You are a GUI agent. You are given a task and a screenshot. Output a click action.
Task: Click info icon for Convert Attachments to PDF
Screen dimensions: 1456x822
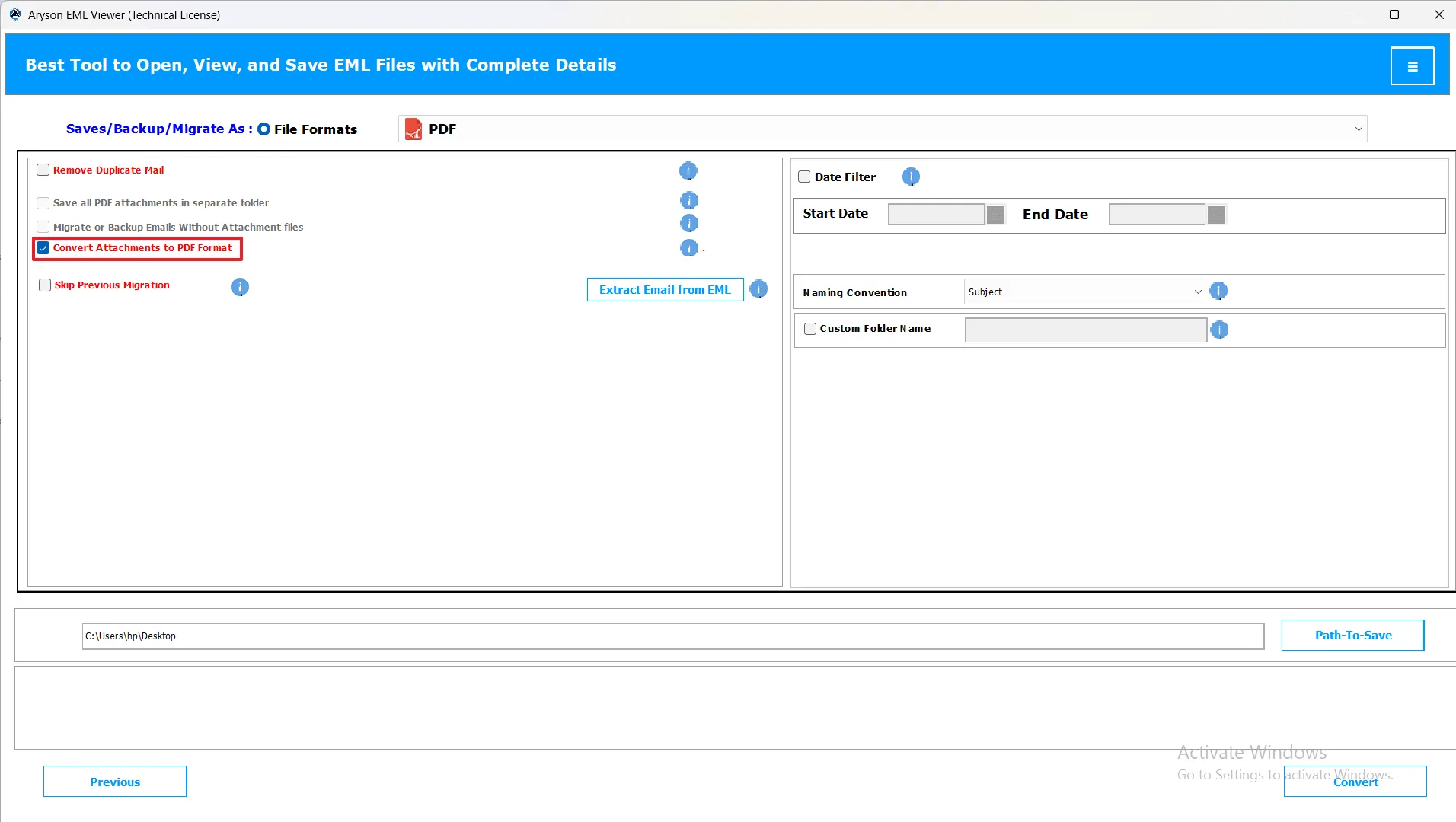pos(688,248)
